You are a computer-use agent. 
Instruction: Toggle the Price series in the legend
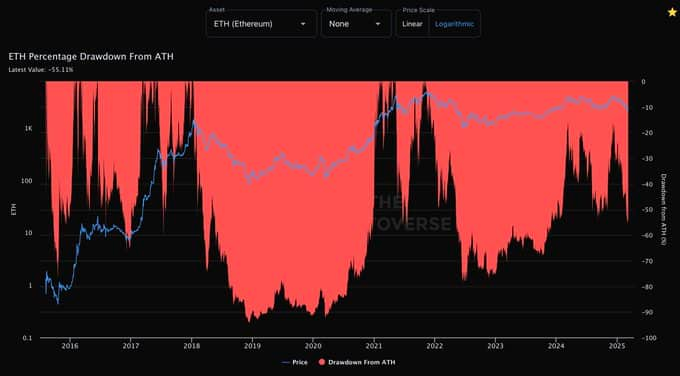click(x=294, y=362)
